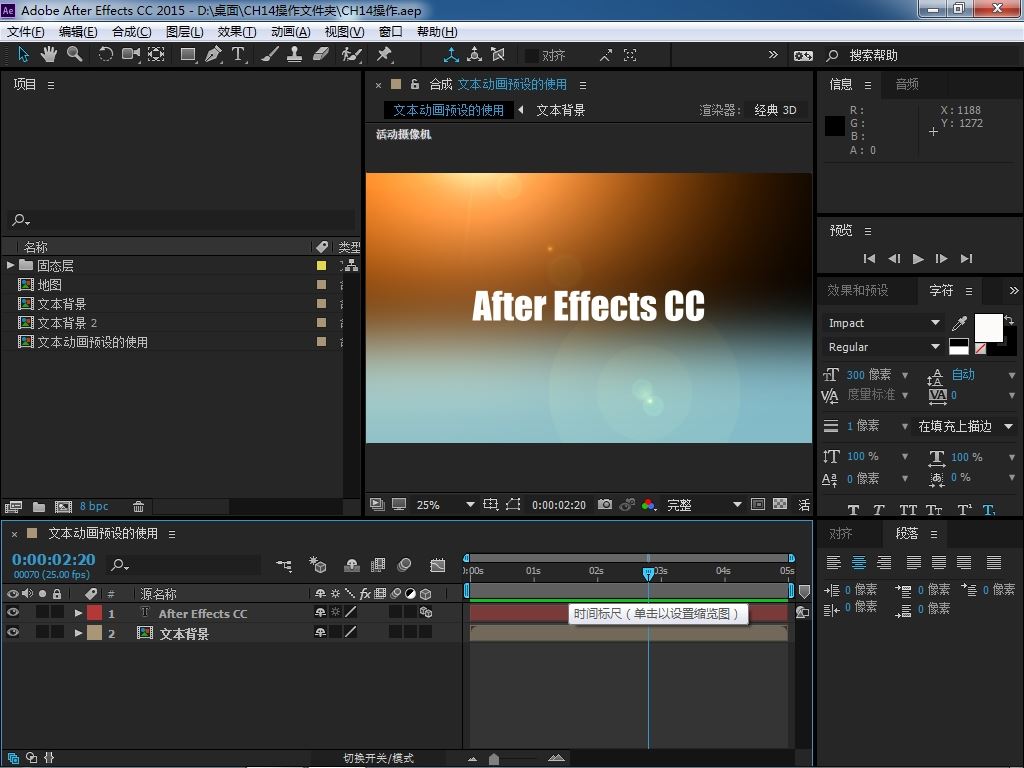Expand the 固态层 folder
The width and height of the screenshot is (1024, 768).
point(10,265)
